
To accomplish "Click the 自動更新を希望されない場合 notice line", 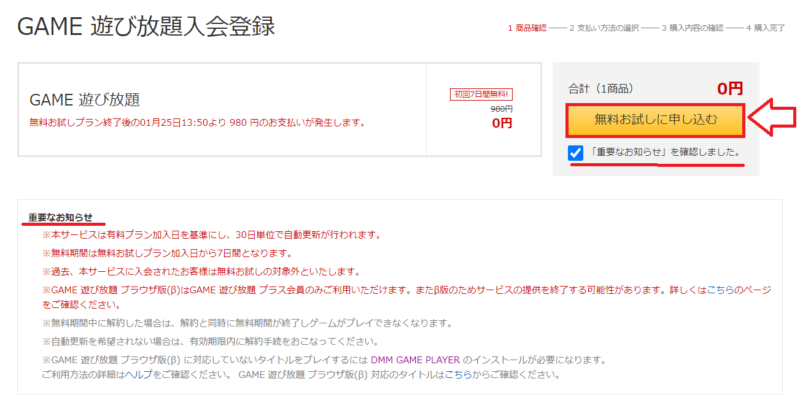I will (210, 342).
